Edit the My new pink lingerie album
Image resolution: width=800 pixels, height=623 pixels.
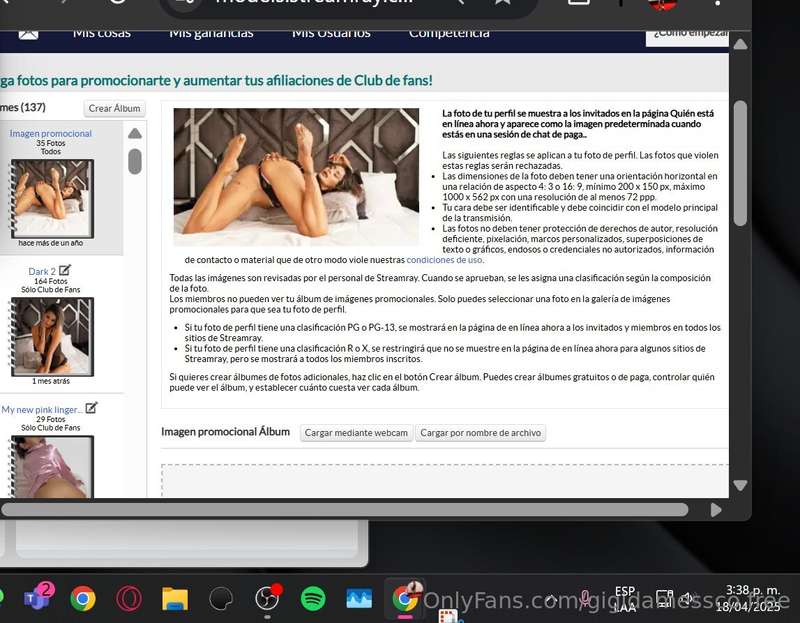[x=91, y=408]
